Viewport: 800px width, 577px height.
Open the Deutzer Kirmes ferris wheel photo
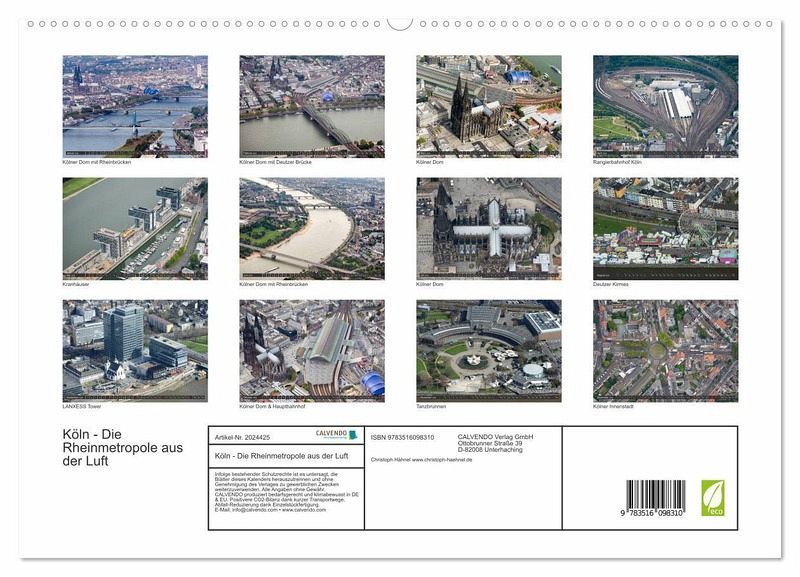pyautogui.click(x=665, y=229)
